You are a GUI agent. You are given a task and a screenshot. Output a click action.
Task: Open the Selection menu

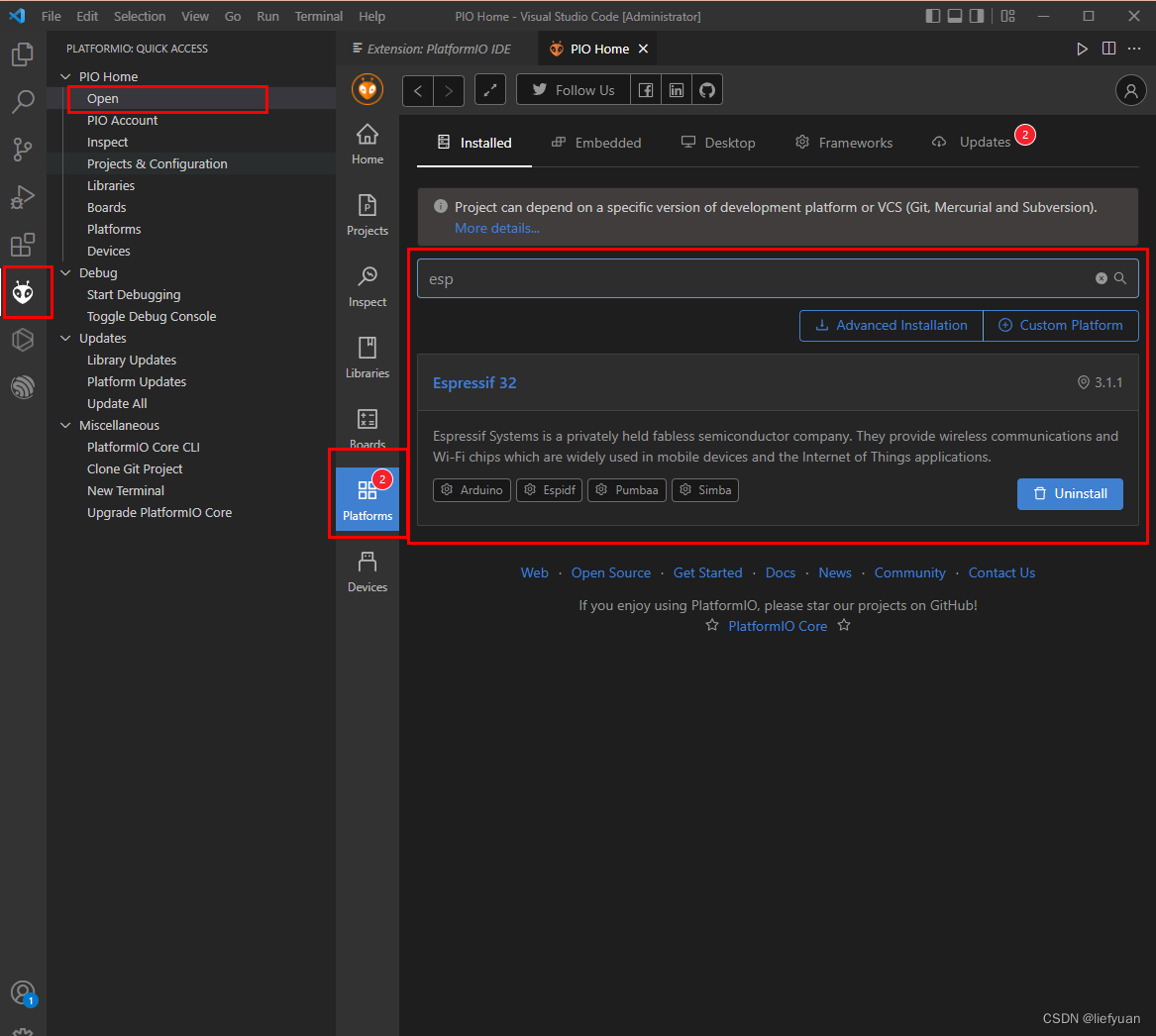[x=140, y=16]
